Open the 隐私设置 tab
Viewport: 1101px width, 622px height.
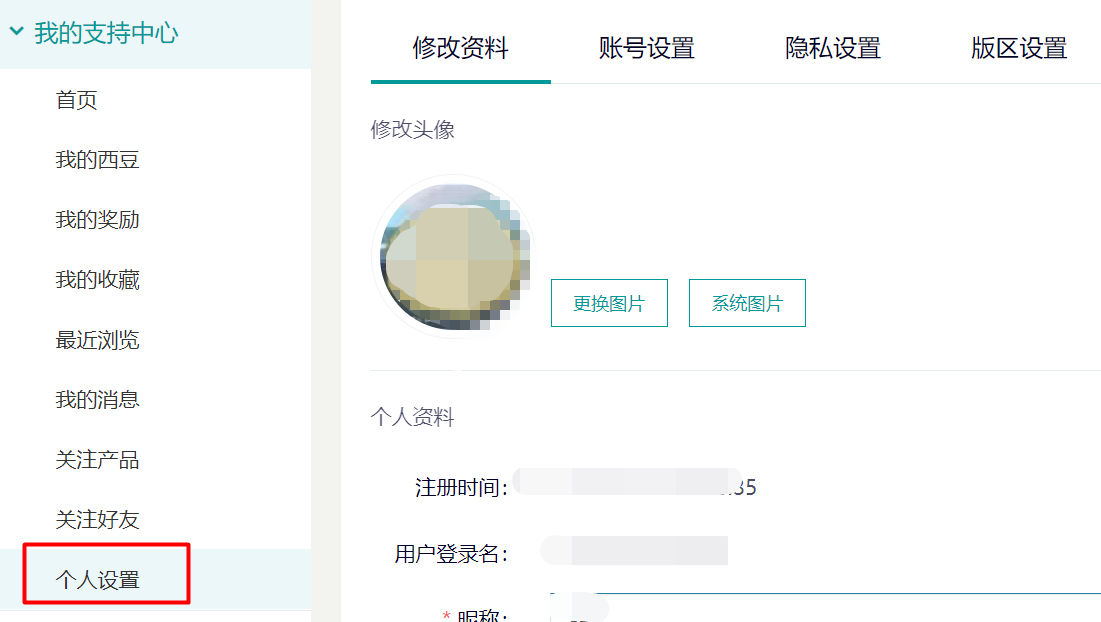point(833,48)
